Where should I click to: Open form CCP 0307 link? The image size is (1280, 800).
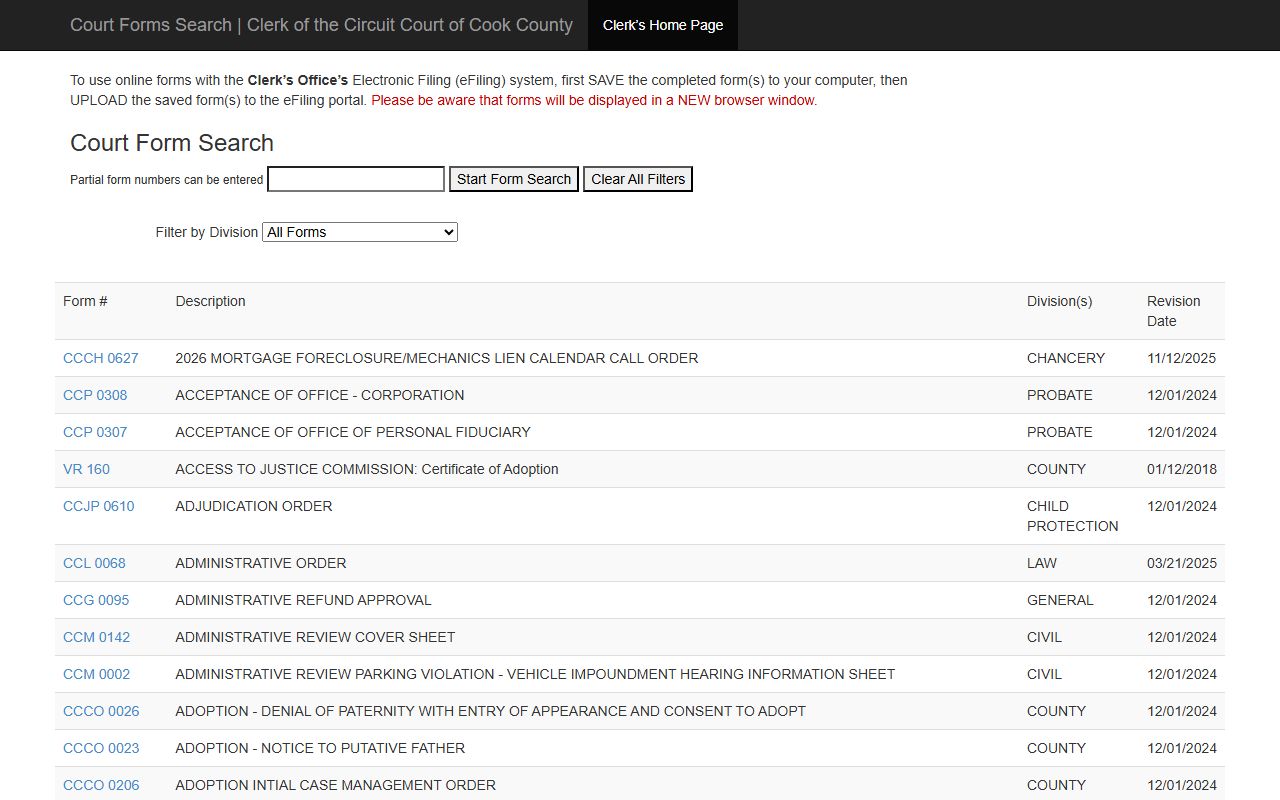95,432
